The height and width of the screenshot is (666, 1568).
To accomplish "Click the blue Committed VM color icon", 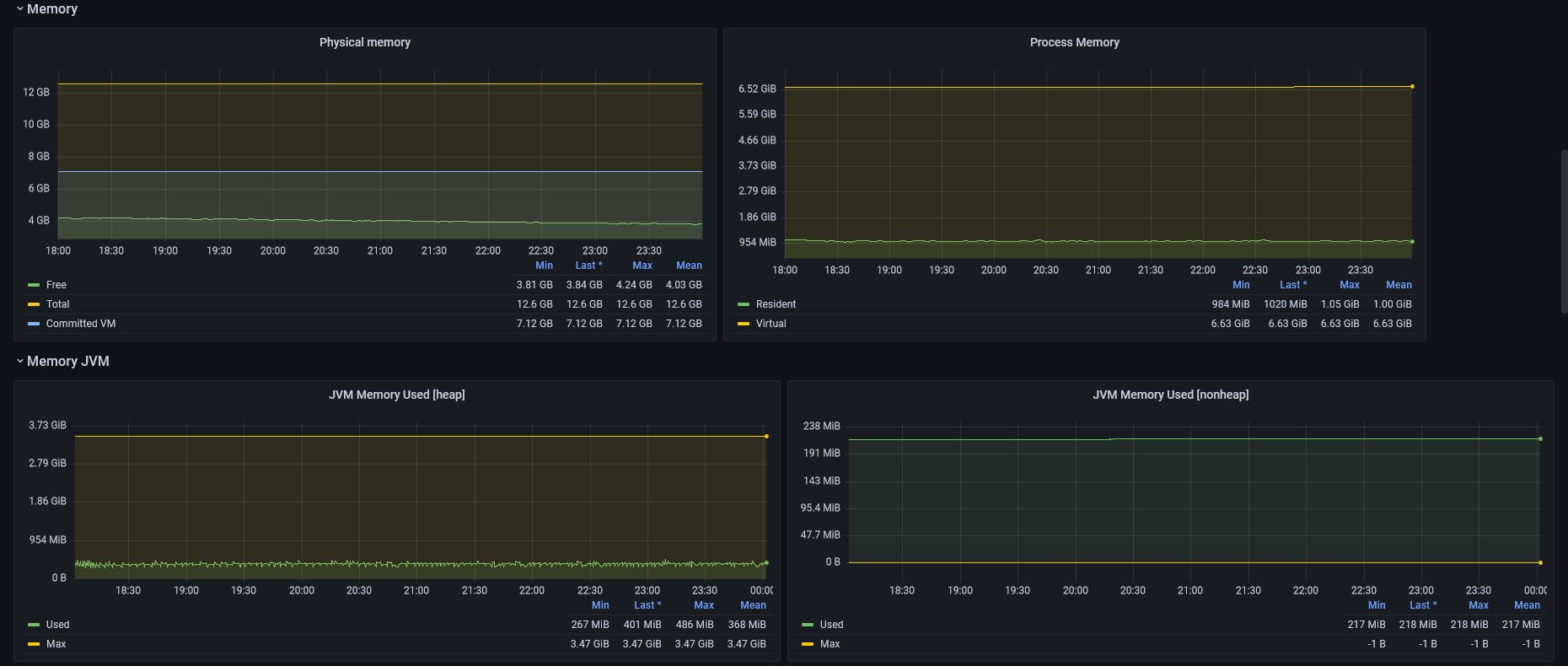I will point(34,324).
